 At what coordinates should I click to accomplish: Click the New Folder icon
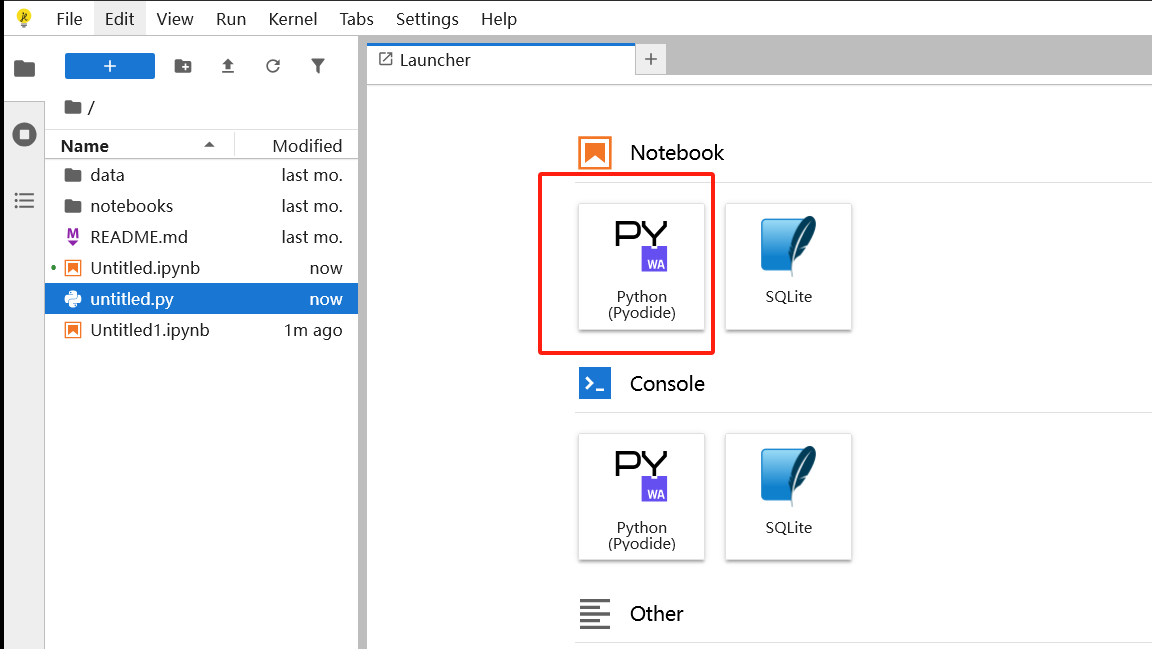pos(183,66)
